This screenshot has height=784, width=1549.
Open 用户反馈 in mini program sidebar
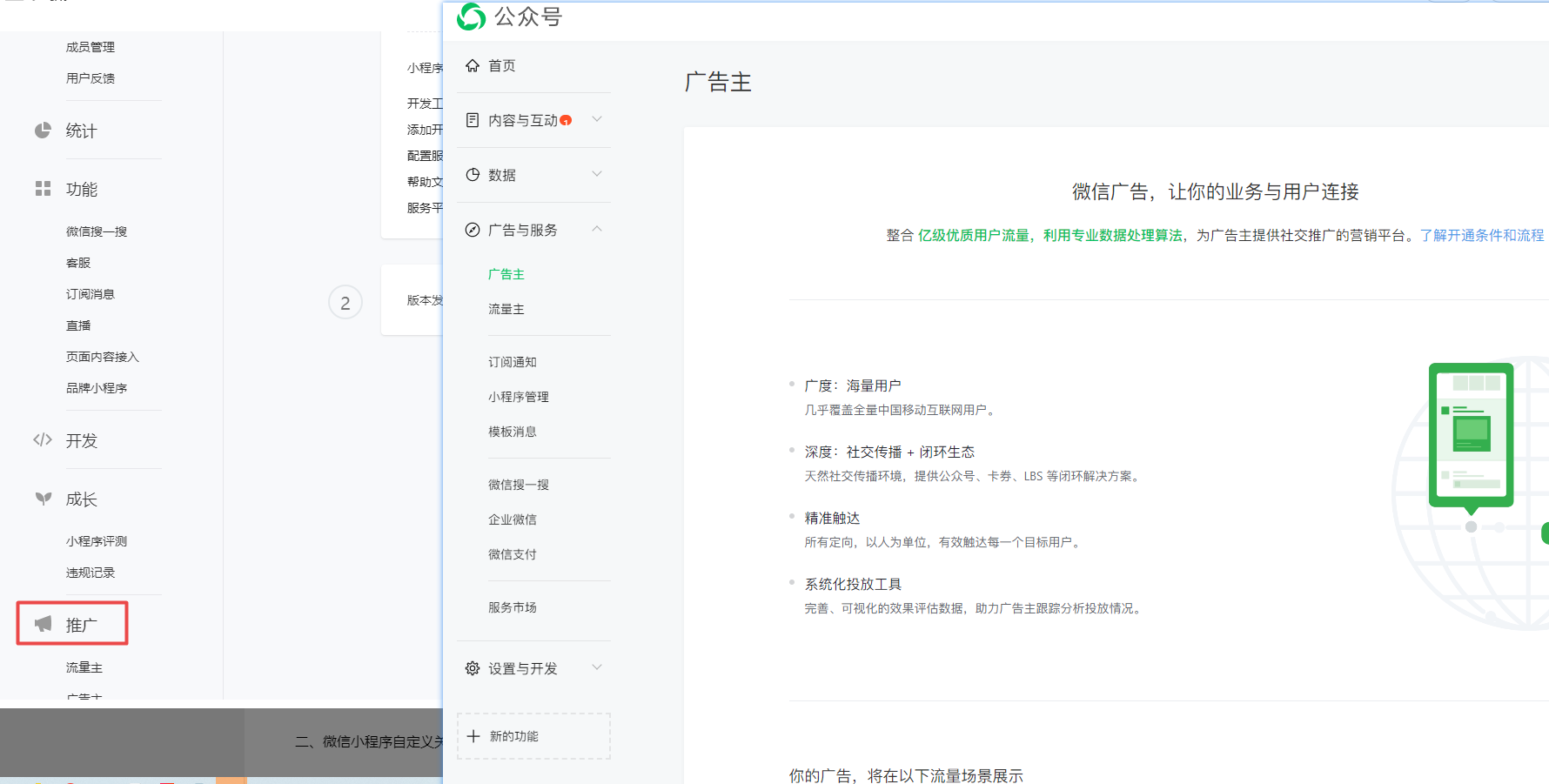[x=91, y=78]
